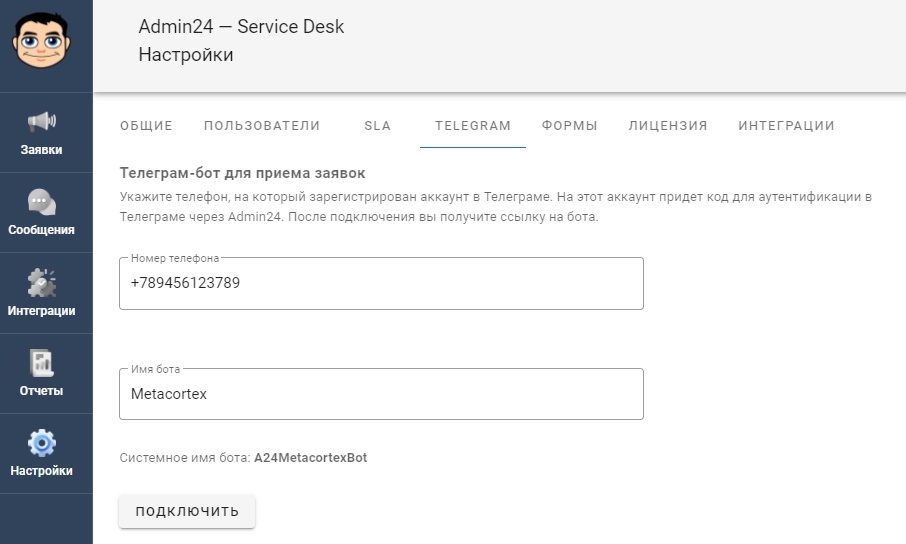Select the Заявки label in the sidebar
This screenshot has height=544, width=906.
42,150
